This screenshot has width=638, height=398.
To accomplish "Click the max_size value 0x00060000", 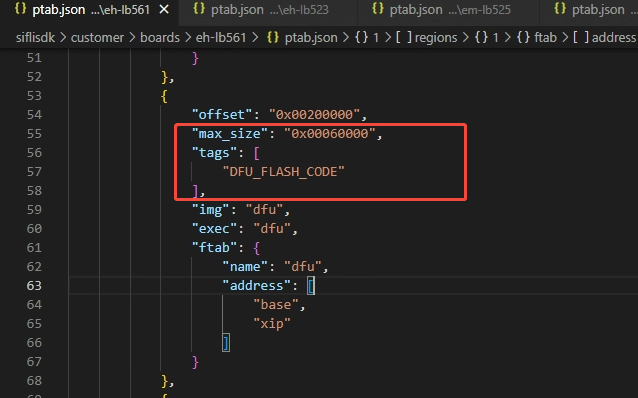I will [x=330, y=133].
